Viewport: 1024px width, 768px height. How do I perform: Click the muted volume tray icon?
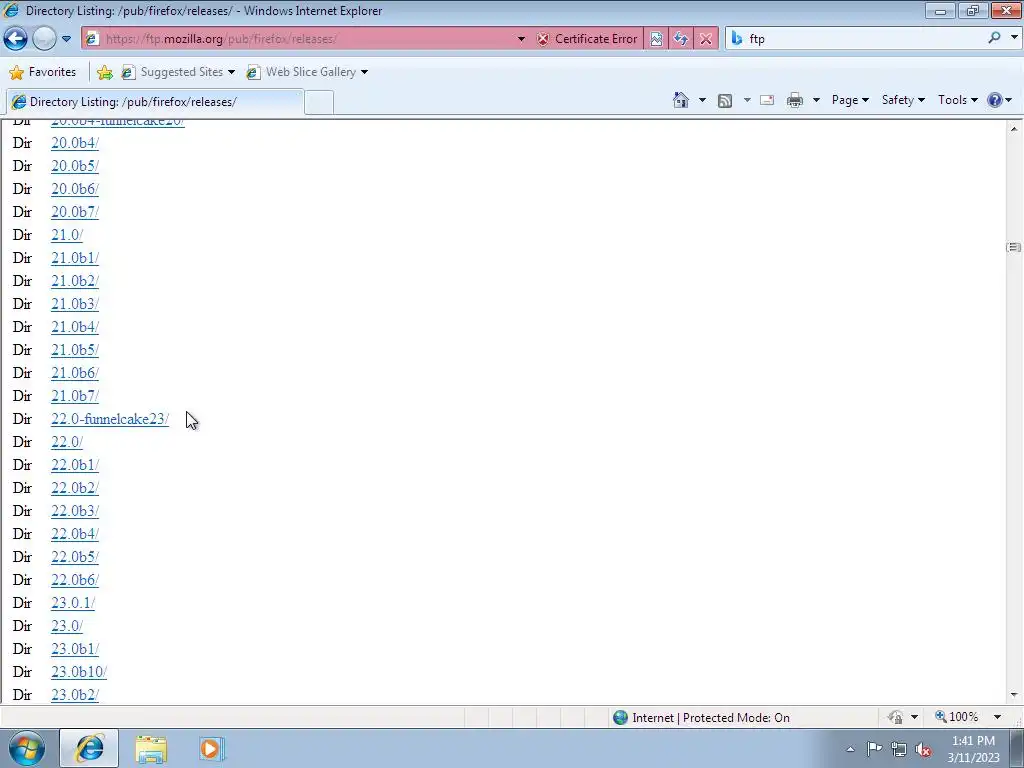tap(923, 750)
